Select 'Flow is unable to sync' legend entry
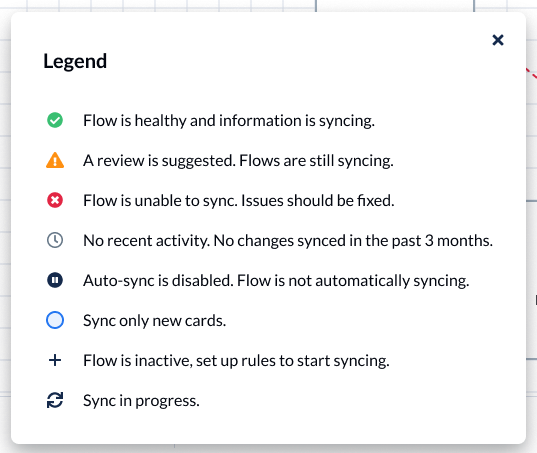Screen dimensions: 537x453 (x=239, y=201)
